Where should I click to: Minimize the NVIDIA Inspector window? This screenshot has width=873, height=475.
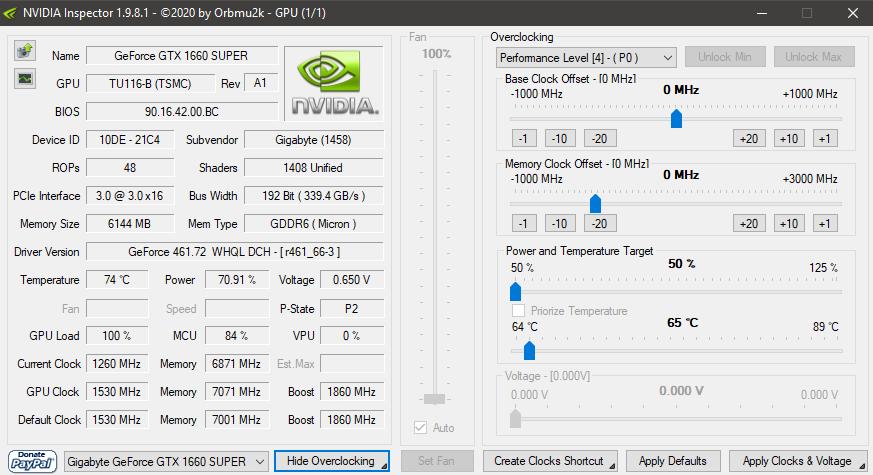tap(762, 13)
